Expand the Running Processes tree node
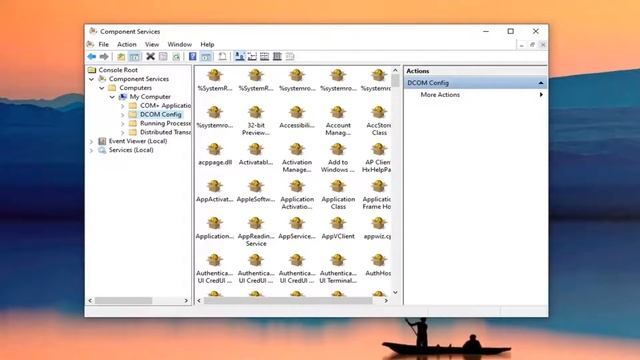640x360 pixels. coord(122,123)
